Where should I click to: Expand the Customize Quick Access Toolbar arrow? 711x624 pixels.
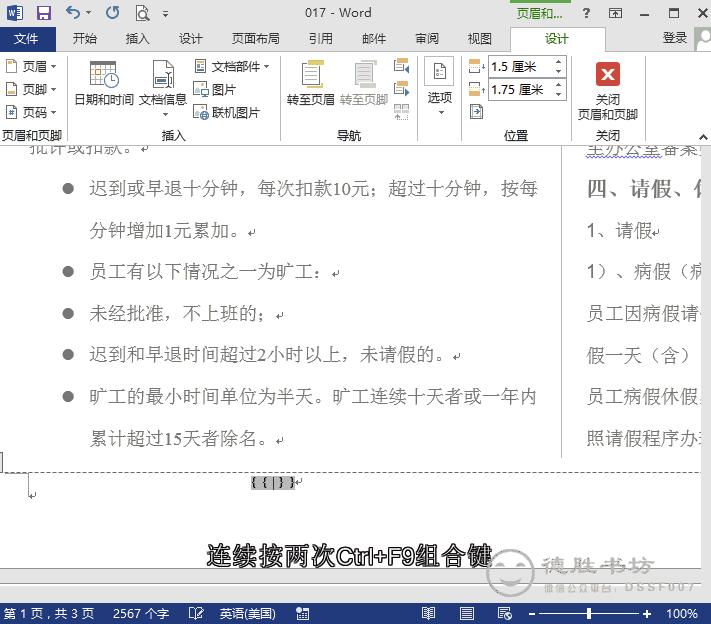tap(166, 14)
